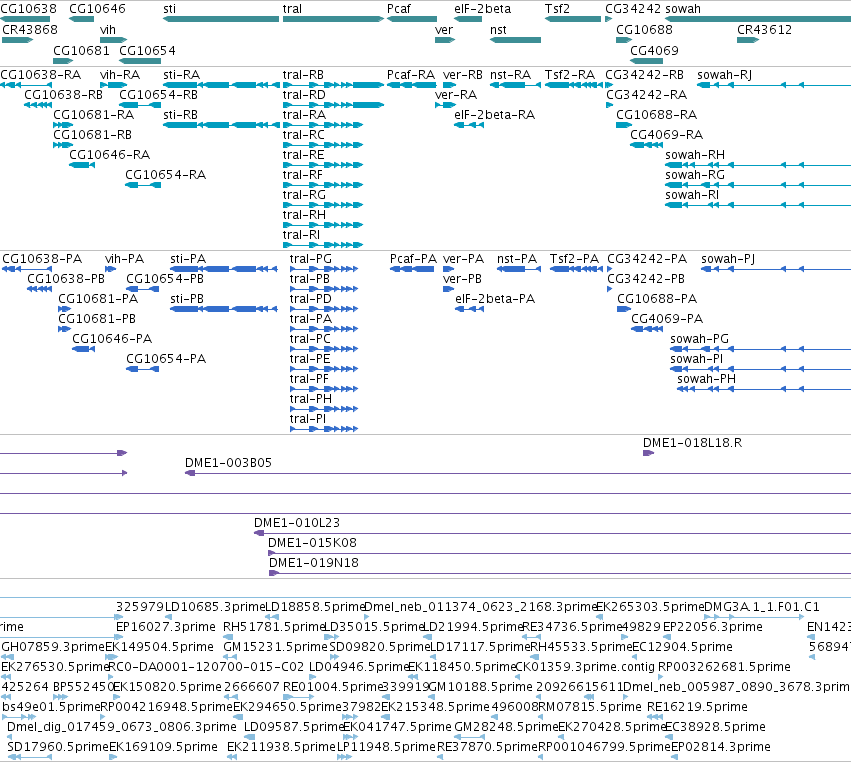The image size is (851, 762).
Task: Click the tral-RI transcript
Action: coord(323,245)
